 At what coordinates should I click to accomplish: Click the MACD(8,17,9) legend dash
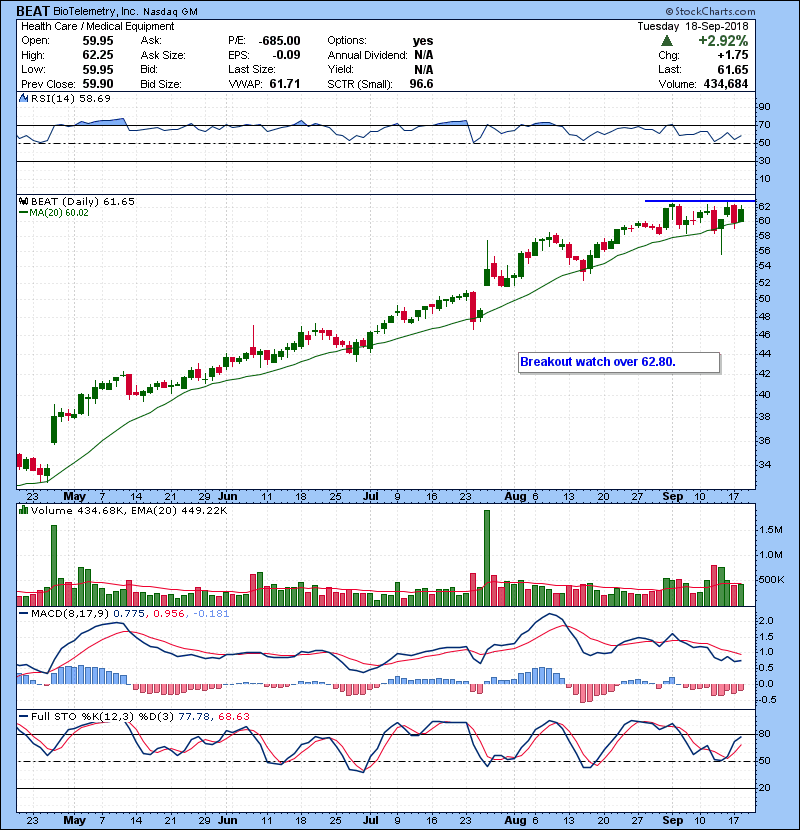tap(23, 614)
